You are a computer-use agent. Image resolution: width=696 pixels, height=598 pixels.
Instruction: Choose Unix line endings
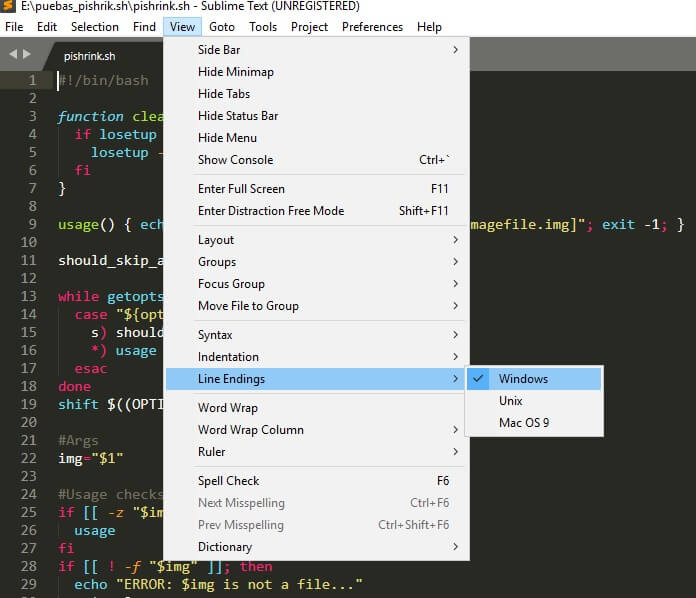tap(511, 401)
